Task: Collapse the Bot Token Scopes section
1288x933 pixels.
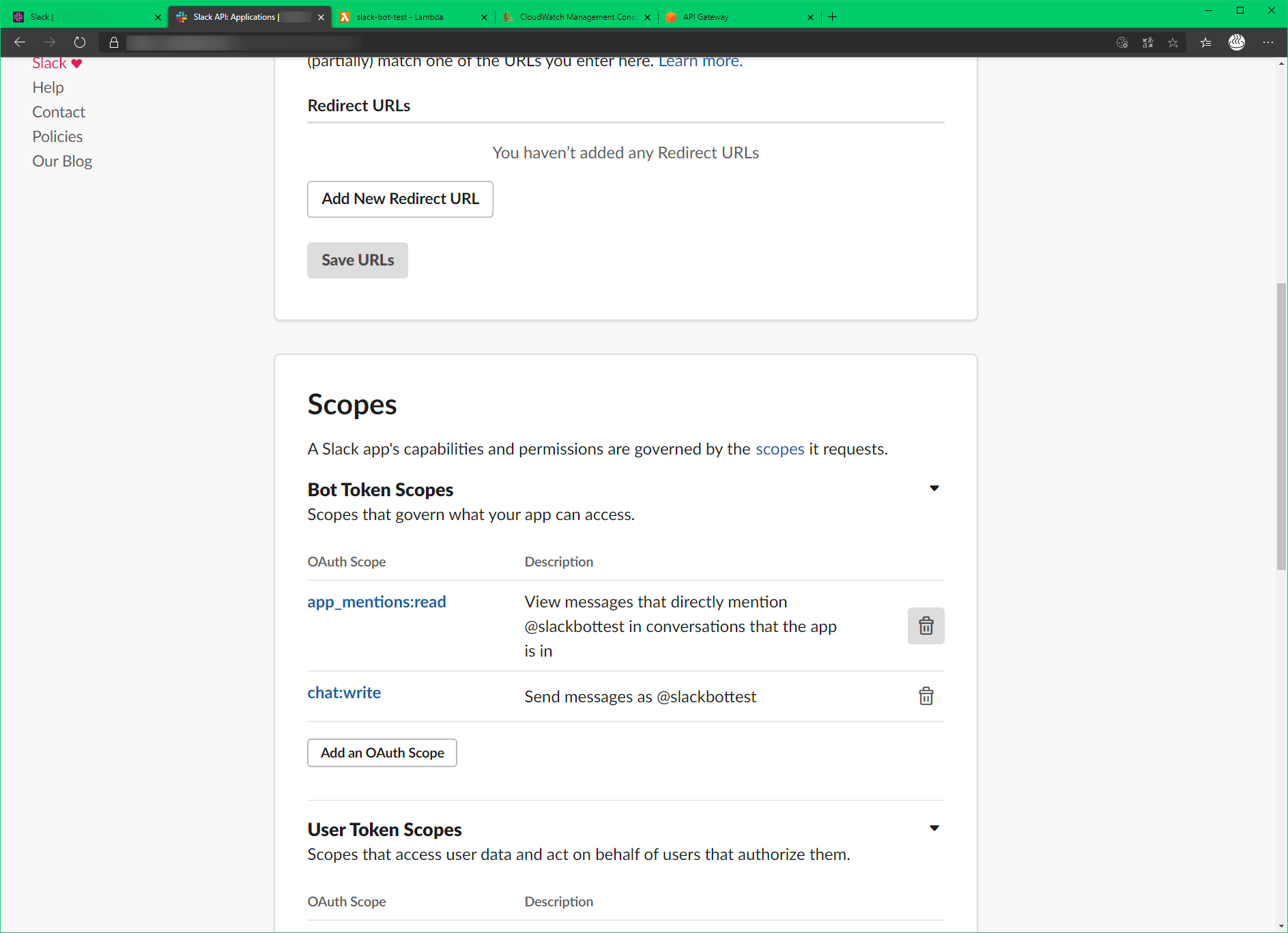Action: [x=934, y=488]
